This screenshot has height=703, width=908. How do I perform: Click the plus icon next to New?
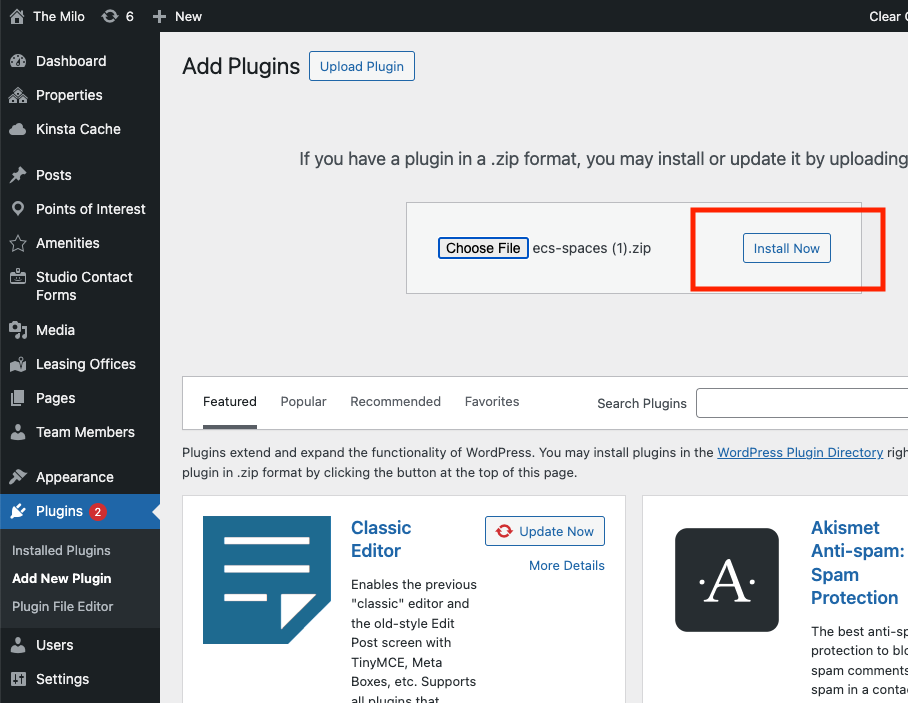(159, 17)
